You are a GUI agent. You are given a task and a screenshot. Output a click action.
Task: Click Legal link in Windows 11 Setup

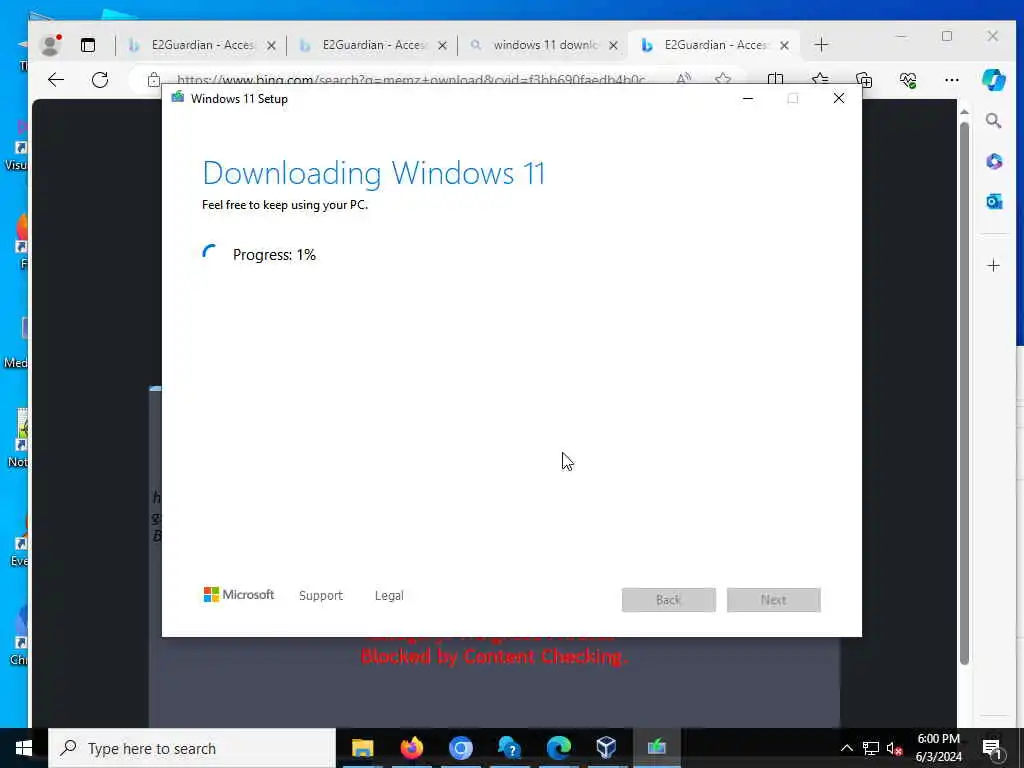coord(389,596)
